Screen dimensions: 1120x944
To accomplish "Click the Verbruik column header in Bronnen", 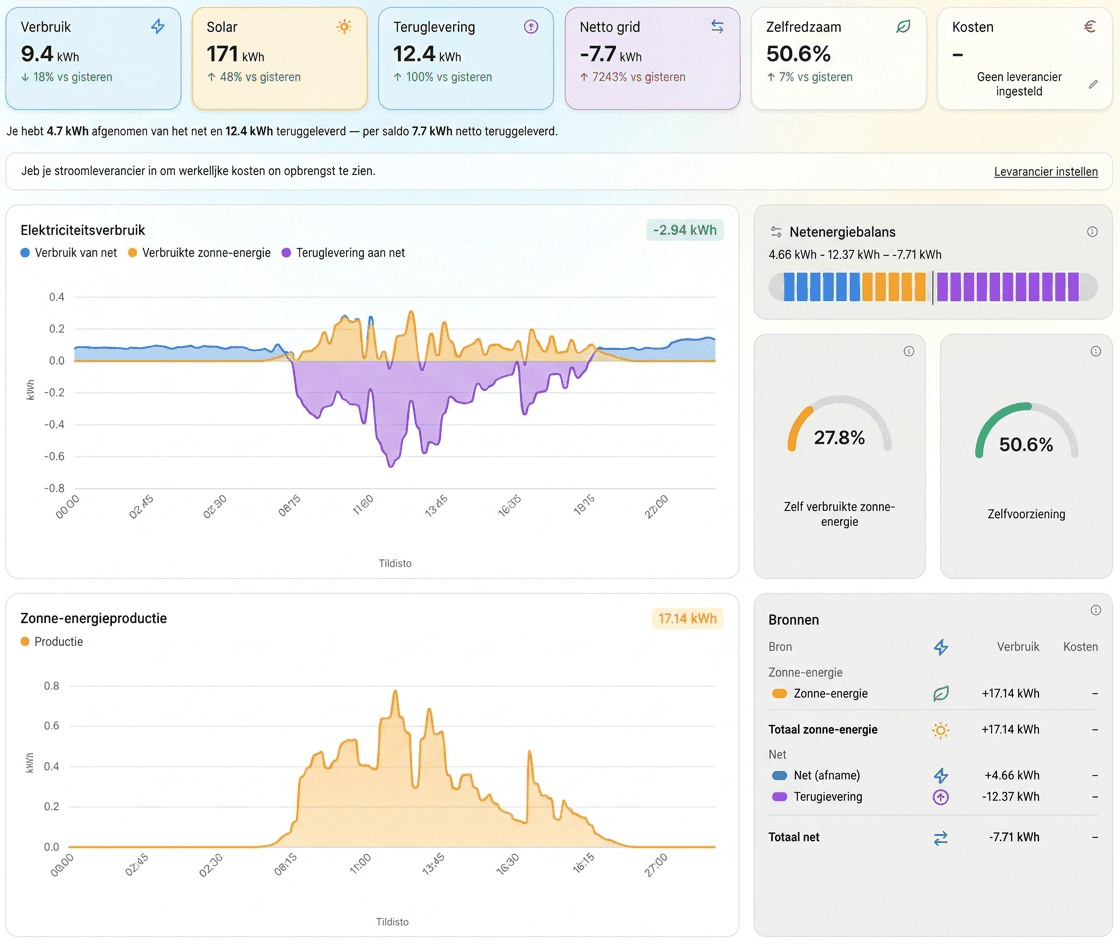I will point(1018,647).
